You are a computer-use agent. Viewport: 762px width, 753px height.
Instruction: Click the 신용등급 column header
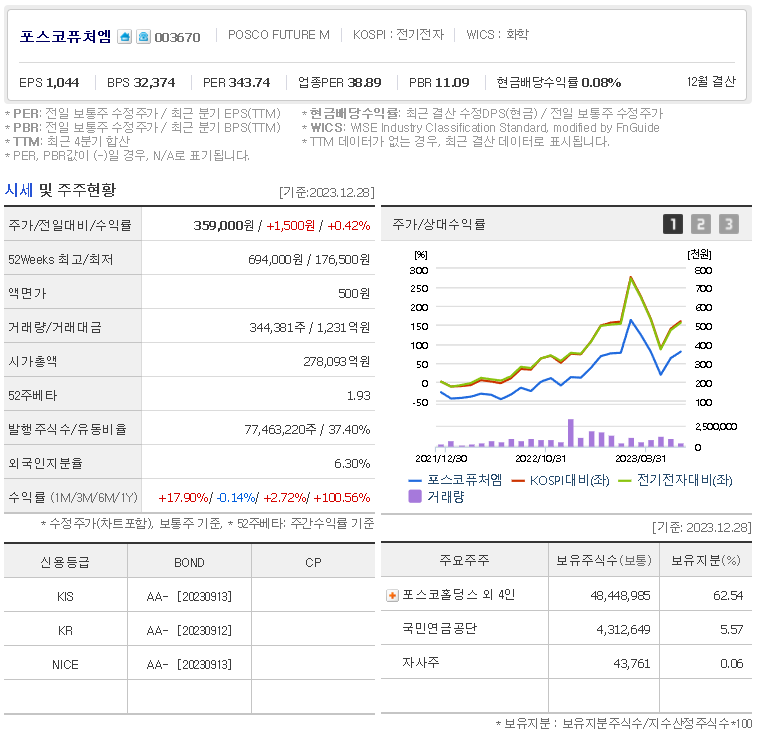click(x=65, y=562)
